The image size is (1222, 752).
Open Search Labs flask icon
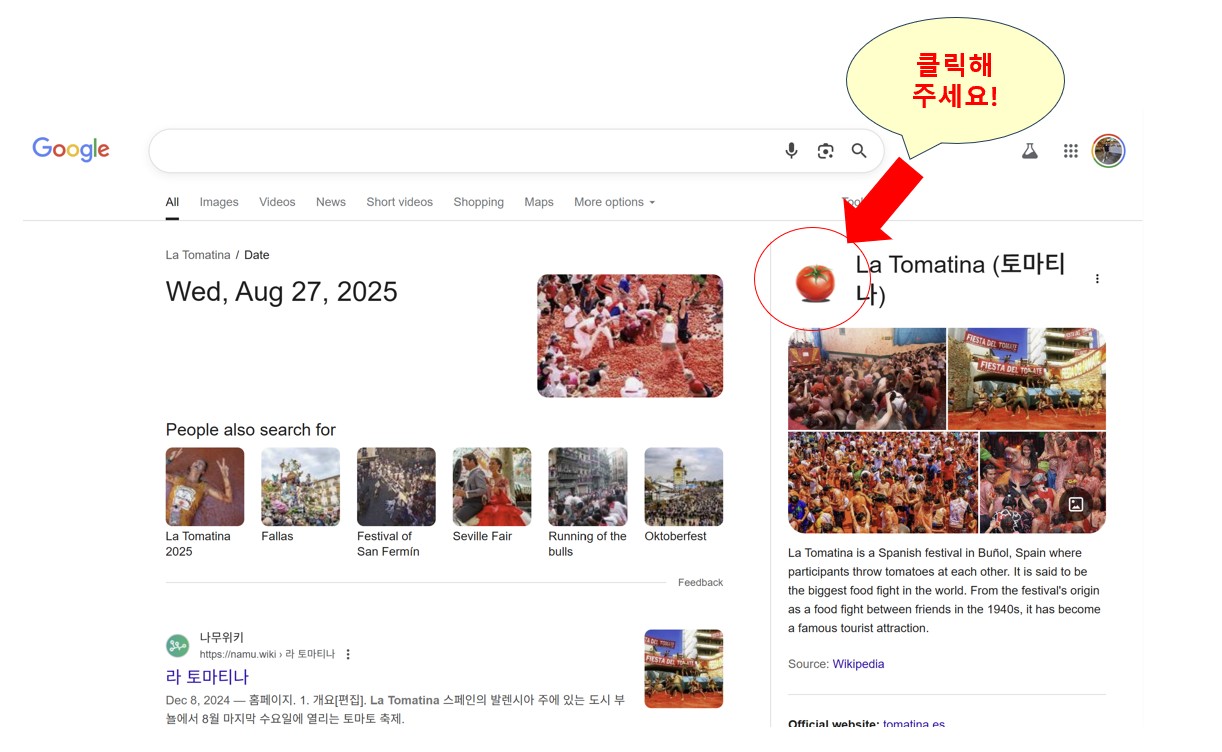pos(1029,151)
